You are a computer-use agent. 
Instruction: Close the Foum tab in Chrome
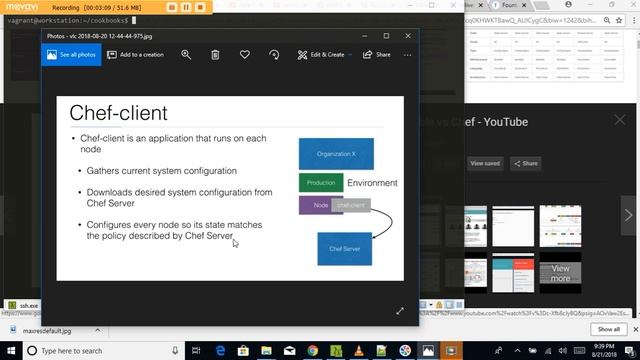(x=524, y=5)
